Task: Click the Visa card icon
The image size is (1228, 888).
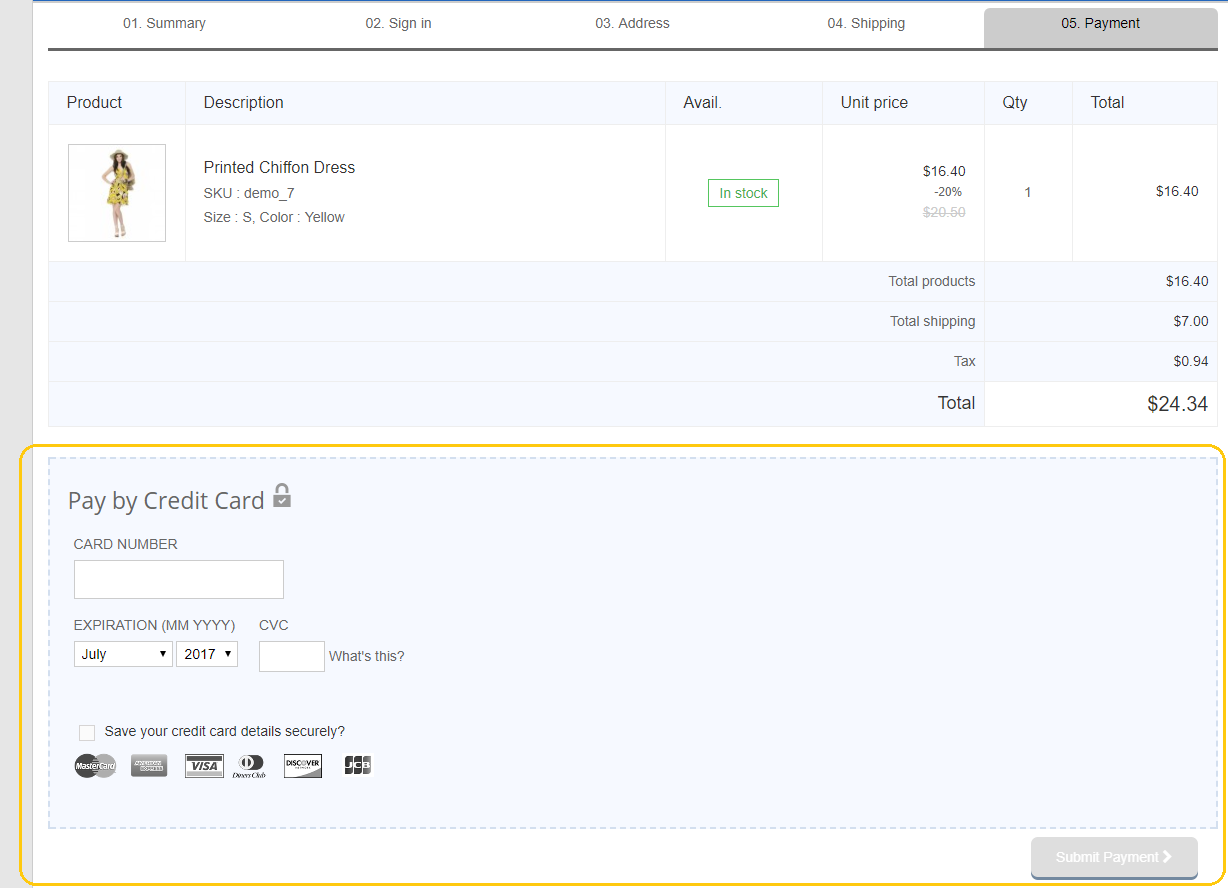Action: tap(204, 766)
